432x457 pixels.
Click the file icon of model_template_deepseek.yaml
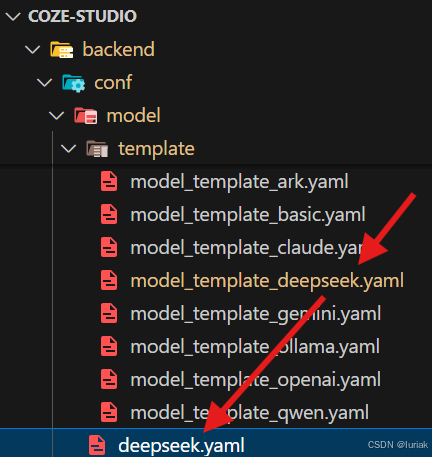[x=109, y=280]
